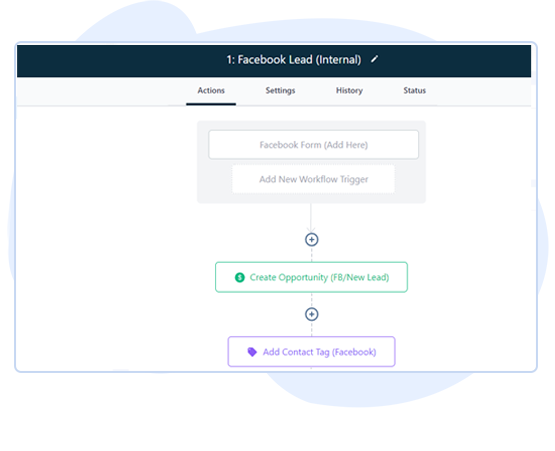Image resolution: width=555 pixels, height=451 pixels.
Task: Click the workflow title Facebook Lead (Internal)
Action: tap(294, 59)
